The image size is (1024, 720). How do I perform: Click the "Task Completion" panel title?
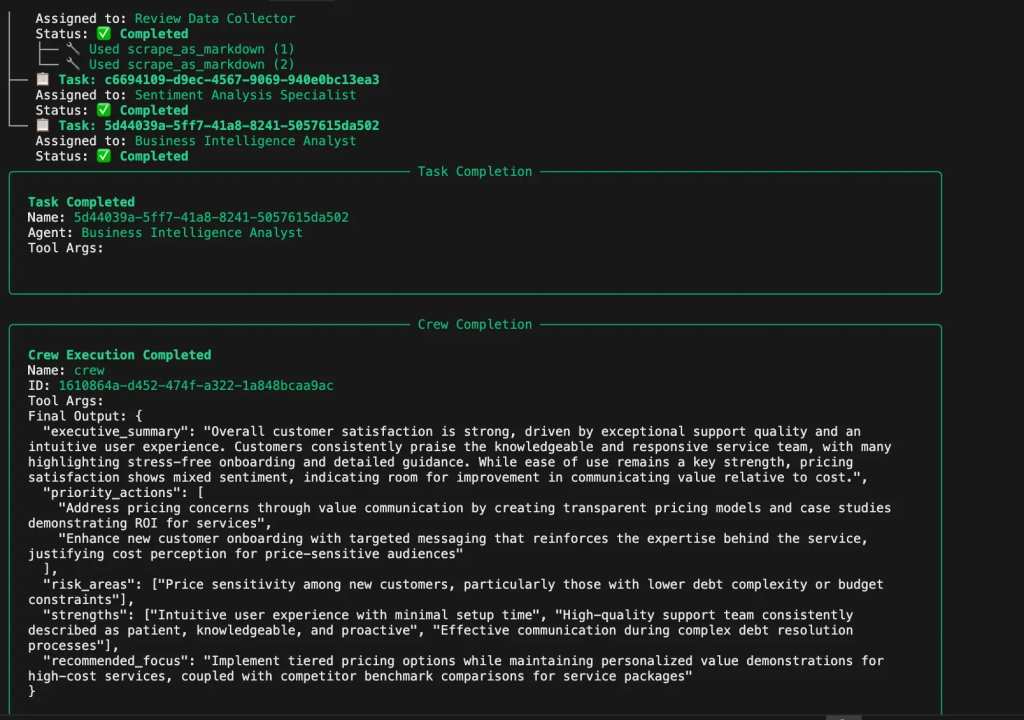pos(475,172)
